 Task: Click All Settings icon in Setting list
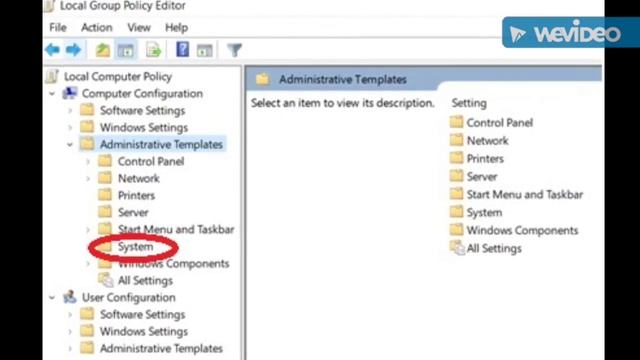457,248
